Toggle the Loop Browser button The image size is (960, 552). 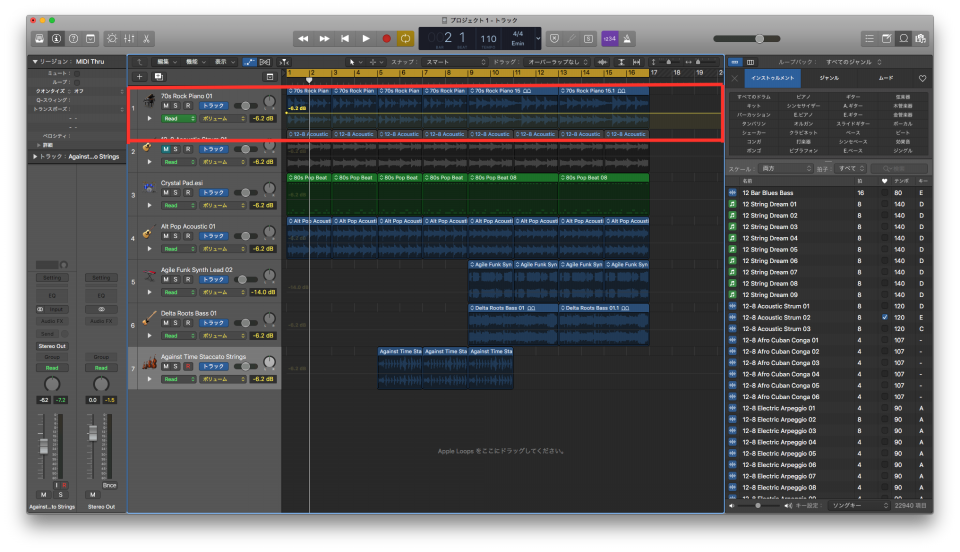click(x=904, y=39)
